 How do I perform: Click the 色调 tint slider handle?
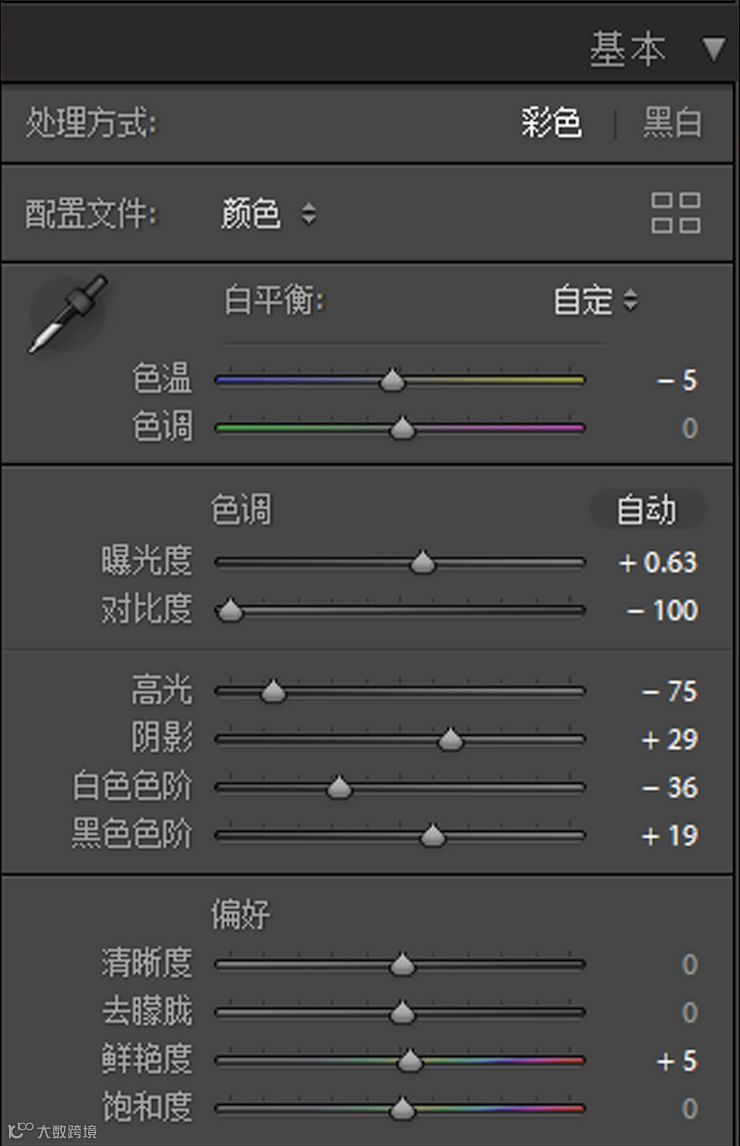(402, 429)
